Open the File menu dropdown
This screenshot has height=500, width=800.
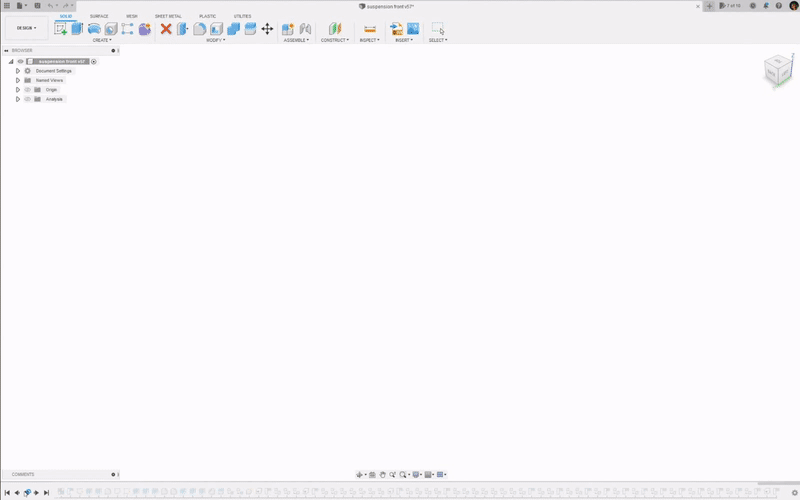tap(21, 6)
